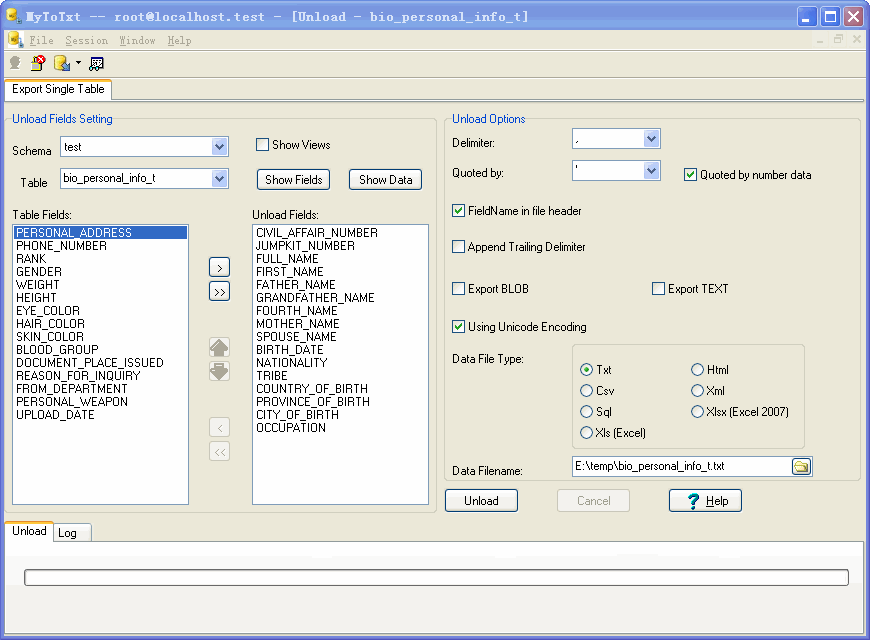870x640 pixels.
Task: Click the Unload button
Action: (x=482, y=501)
